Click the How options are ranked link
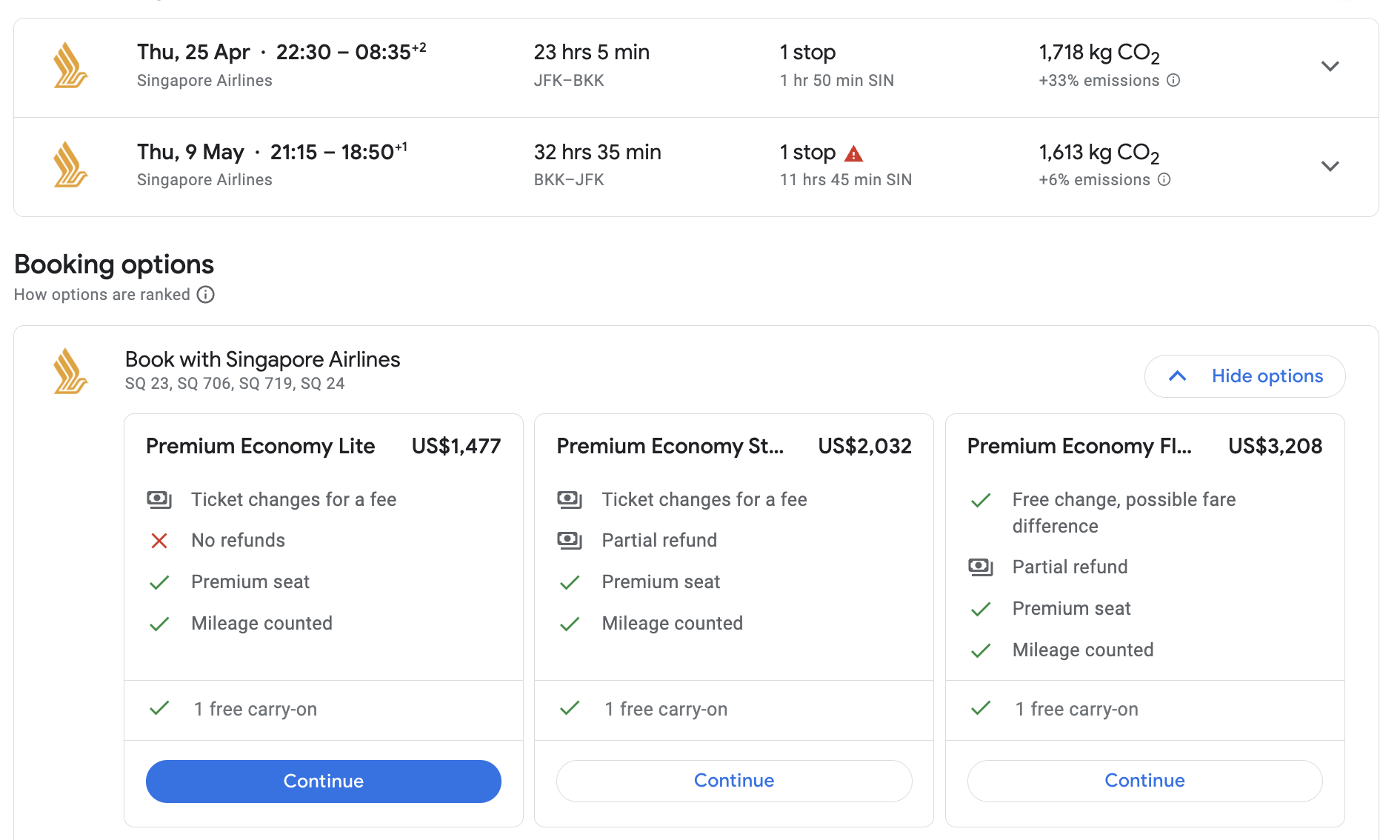 coord(102,295)
